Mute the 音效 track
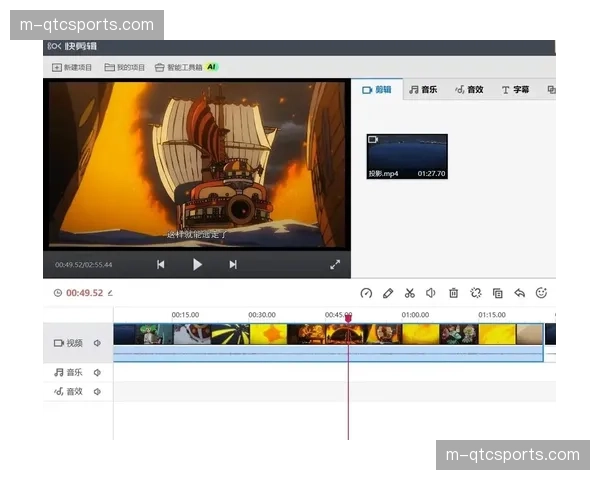 pyautogui.click(x=98, y=391)
